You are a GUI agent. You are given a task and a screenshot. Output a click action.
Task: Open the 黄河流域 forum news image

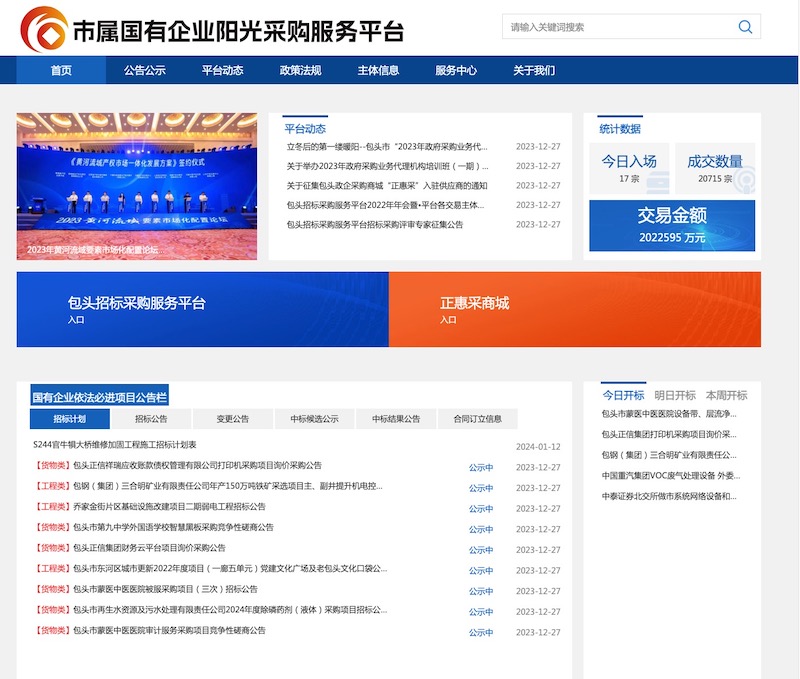(136, 186)
